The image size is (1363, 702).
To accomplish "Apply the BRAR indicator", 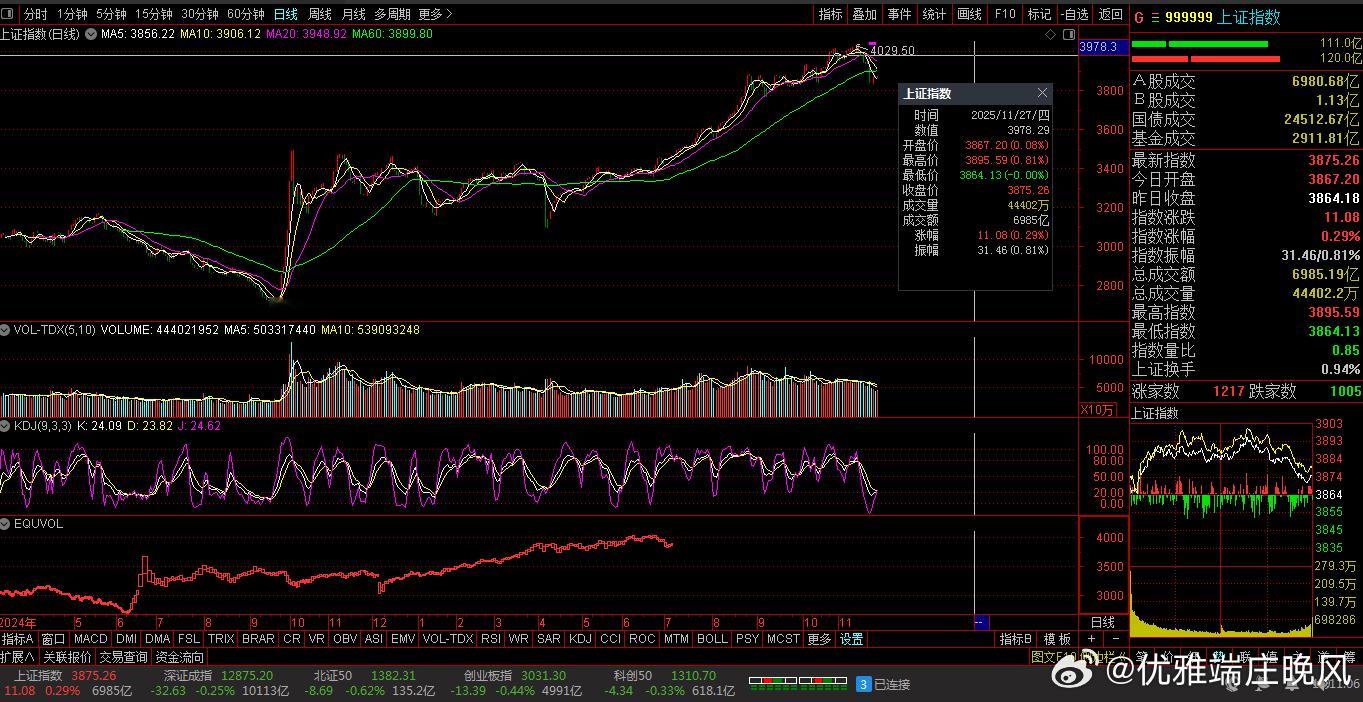I will tap(258, 639).
